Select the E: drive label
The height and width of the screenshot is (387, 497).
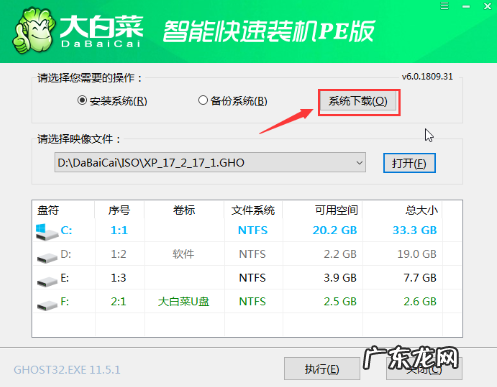click(x=65, y=278)
